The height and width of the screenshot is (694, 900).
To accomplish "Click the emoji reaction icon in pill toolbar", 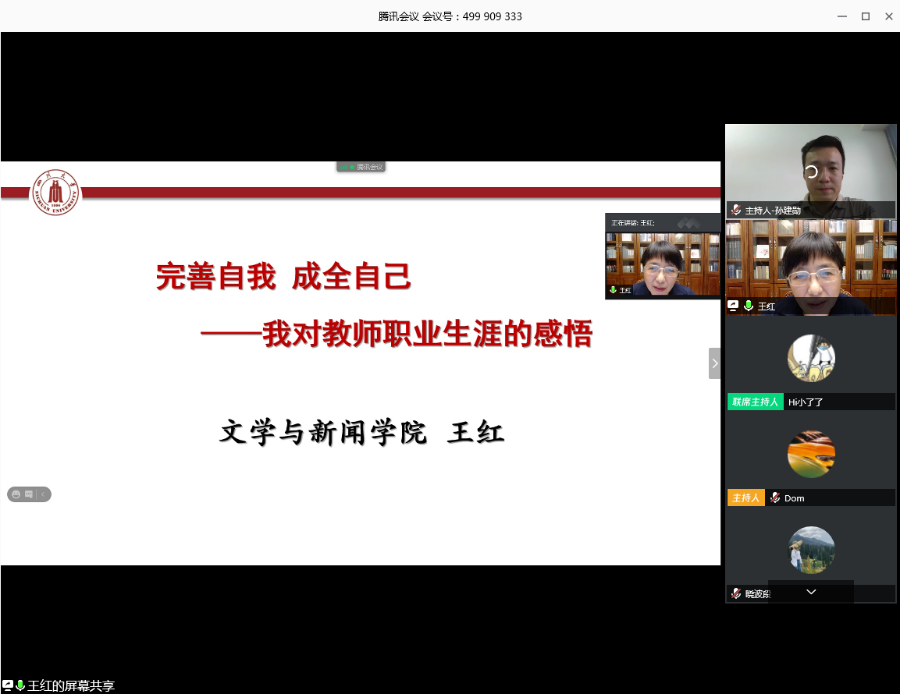I will pyautogui.click(x=16, y=494).
